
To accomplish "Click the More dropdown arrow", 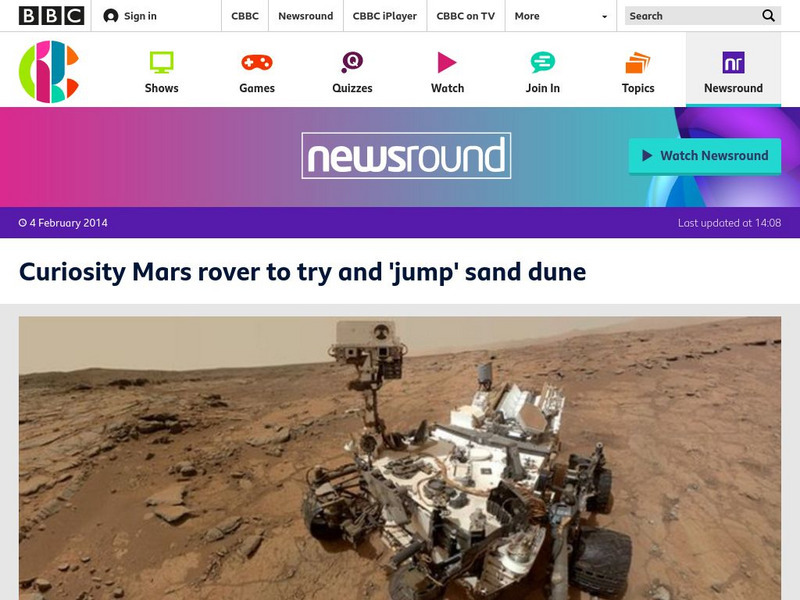I will tap(605, 17).
